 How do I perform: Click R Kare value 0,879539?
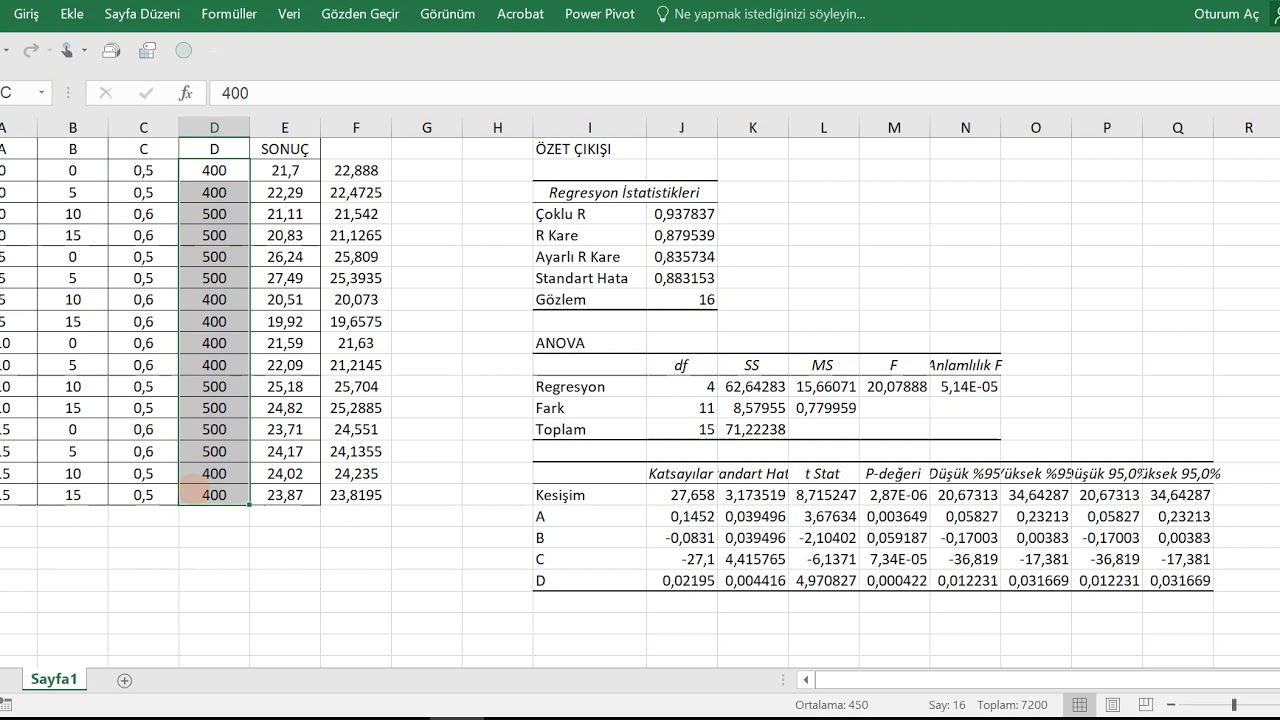[682, 235]
